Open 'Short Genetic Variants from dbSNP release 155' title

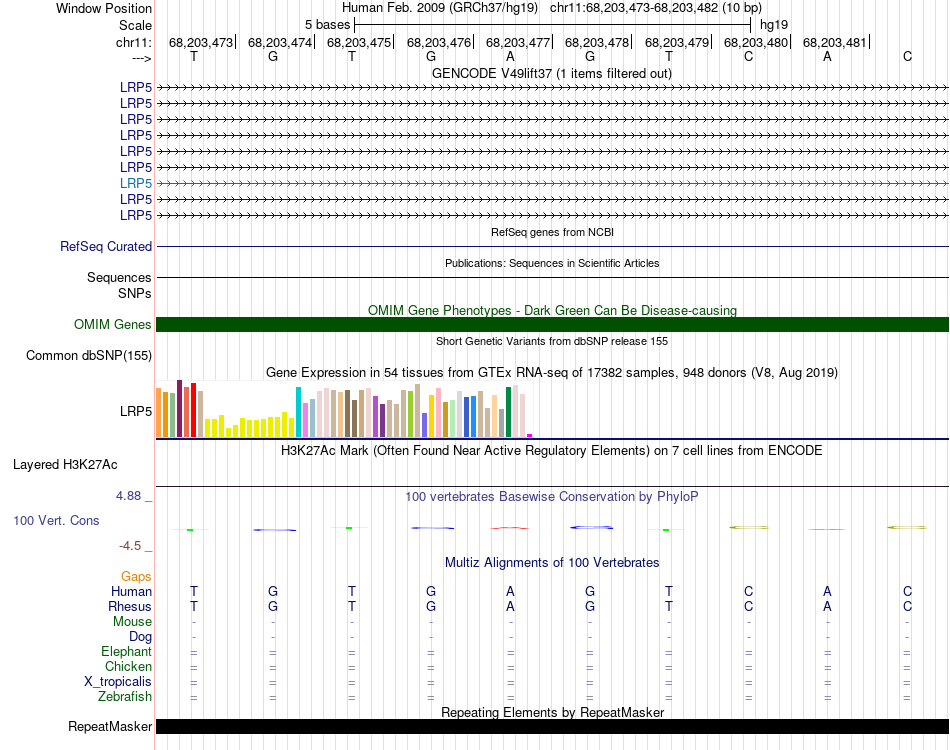(552, 341)
